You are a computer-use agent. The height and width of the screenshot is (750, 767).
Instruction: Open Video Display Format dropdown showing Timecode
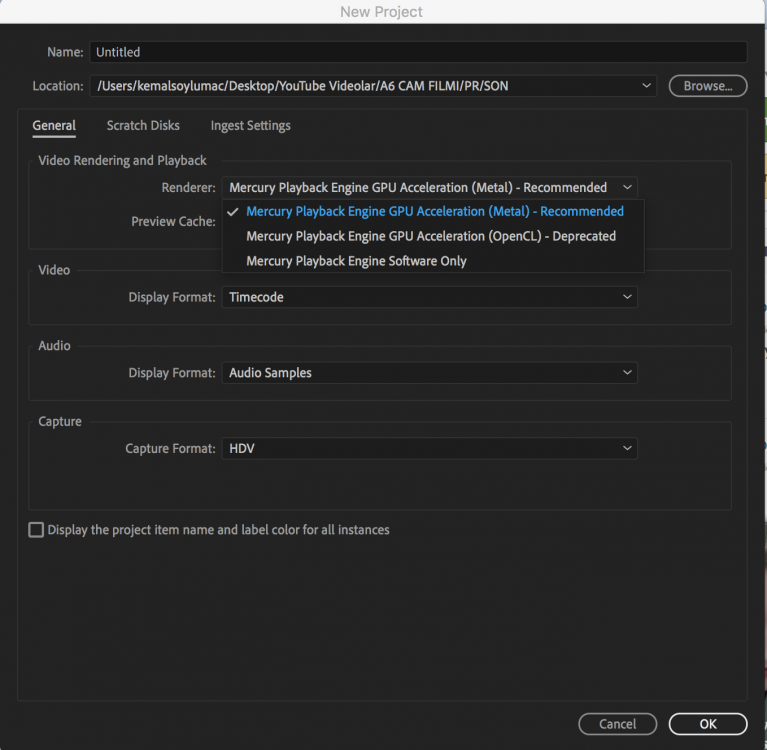[429, 297]
